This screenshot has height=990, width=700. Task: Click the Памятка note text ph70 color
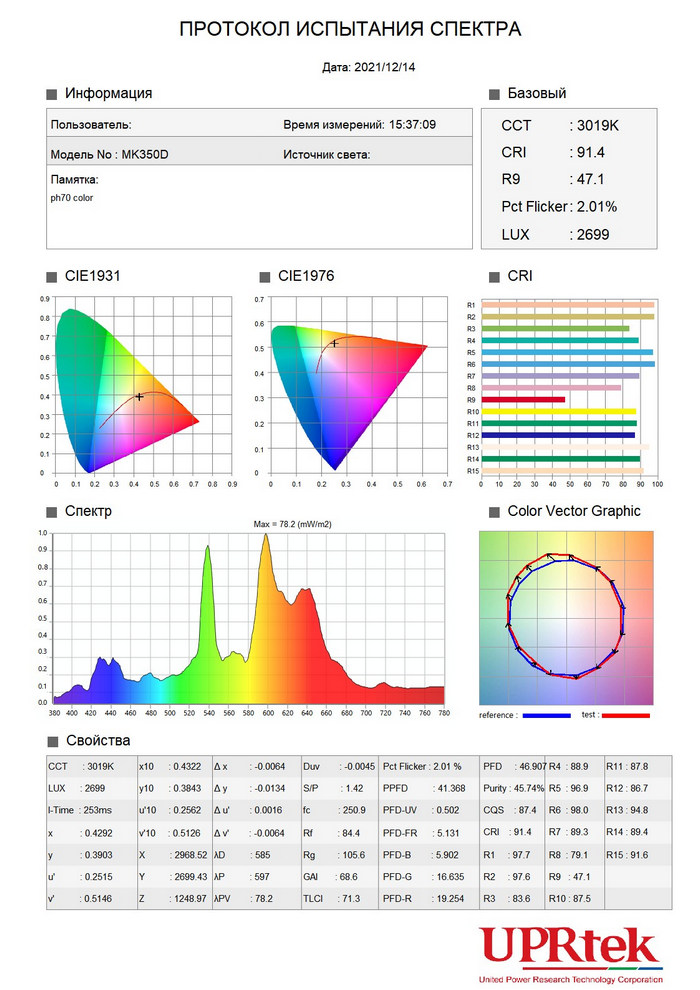[x=71, y=198]
